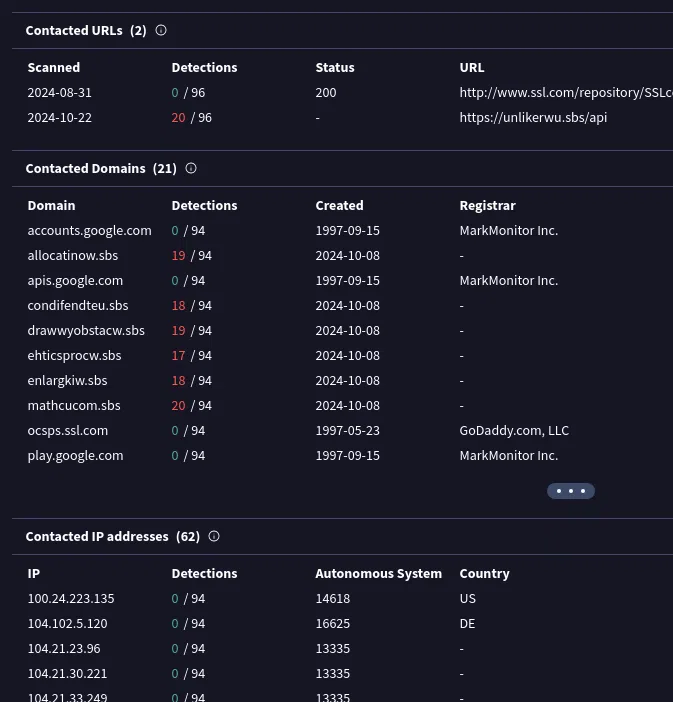This screenshot has width=673, height=702.
Task: Click the created date 1997-05-23
Action: coord(347,431)
